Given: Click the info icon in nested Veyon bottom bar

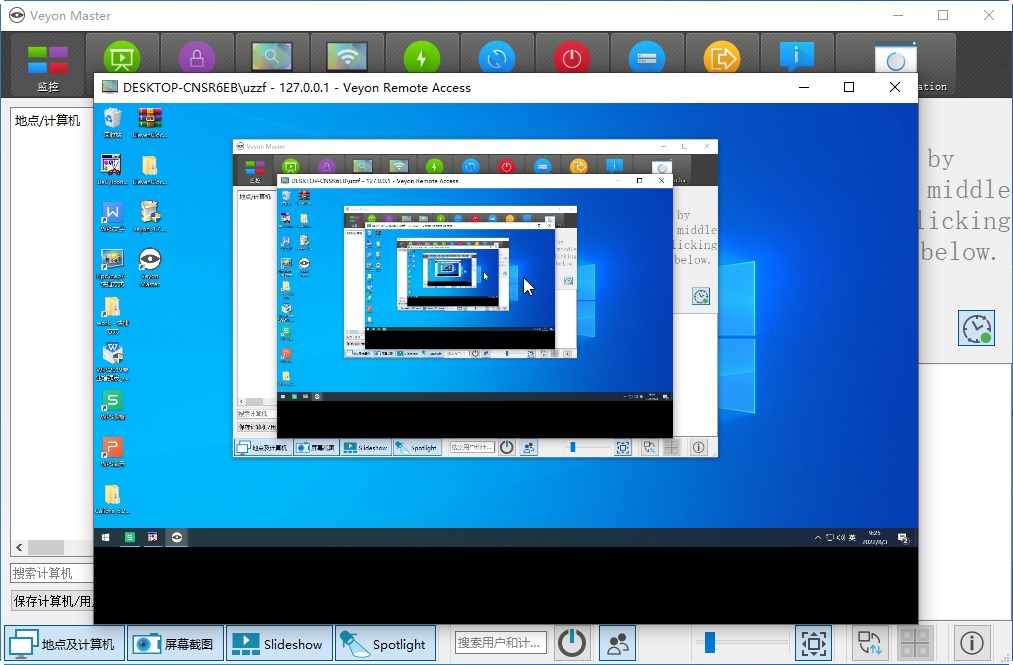Looking at the screenshot, I should [x=698, y=447].
